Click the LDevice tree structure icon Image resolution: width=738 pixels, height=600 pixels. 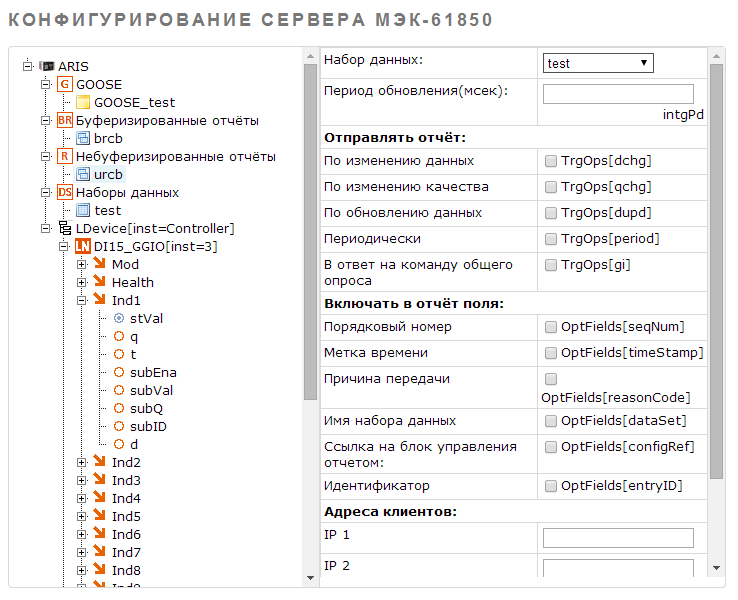click(x=64, y=228)
